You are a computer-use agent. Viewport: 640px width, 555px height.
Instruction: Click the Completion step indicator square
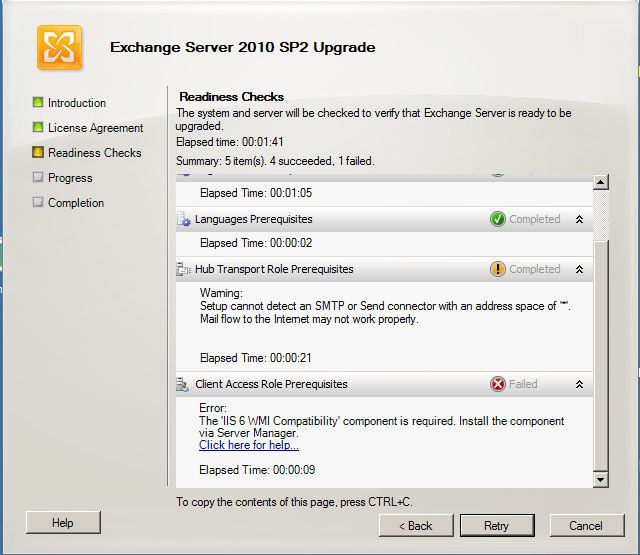click(x=38, y=202)
